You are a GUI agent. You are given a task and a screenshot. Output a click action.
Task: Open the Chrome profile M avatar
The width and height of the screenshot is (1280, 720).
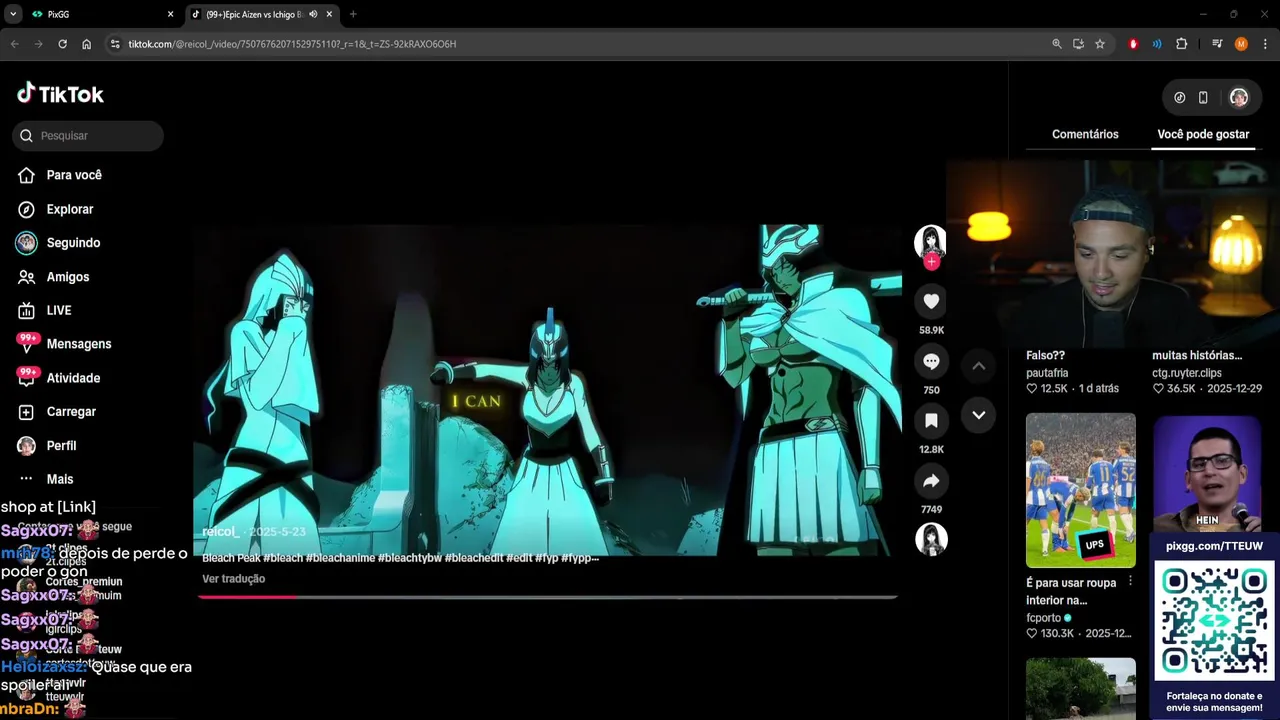[1241, 44]
